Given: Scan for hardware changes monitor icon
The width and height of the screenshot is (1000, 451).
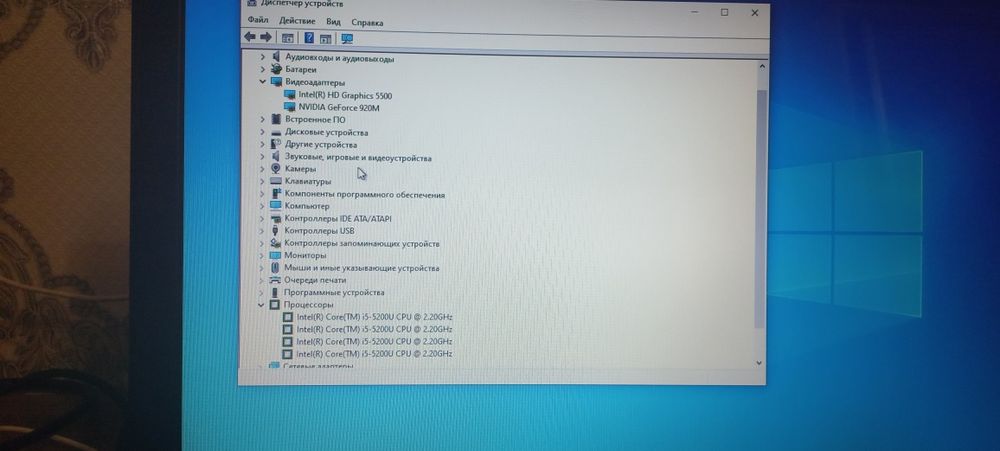Looking at the screenshot, I should 347,40.
